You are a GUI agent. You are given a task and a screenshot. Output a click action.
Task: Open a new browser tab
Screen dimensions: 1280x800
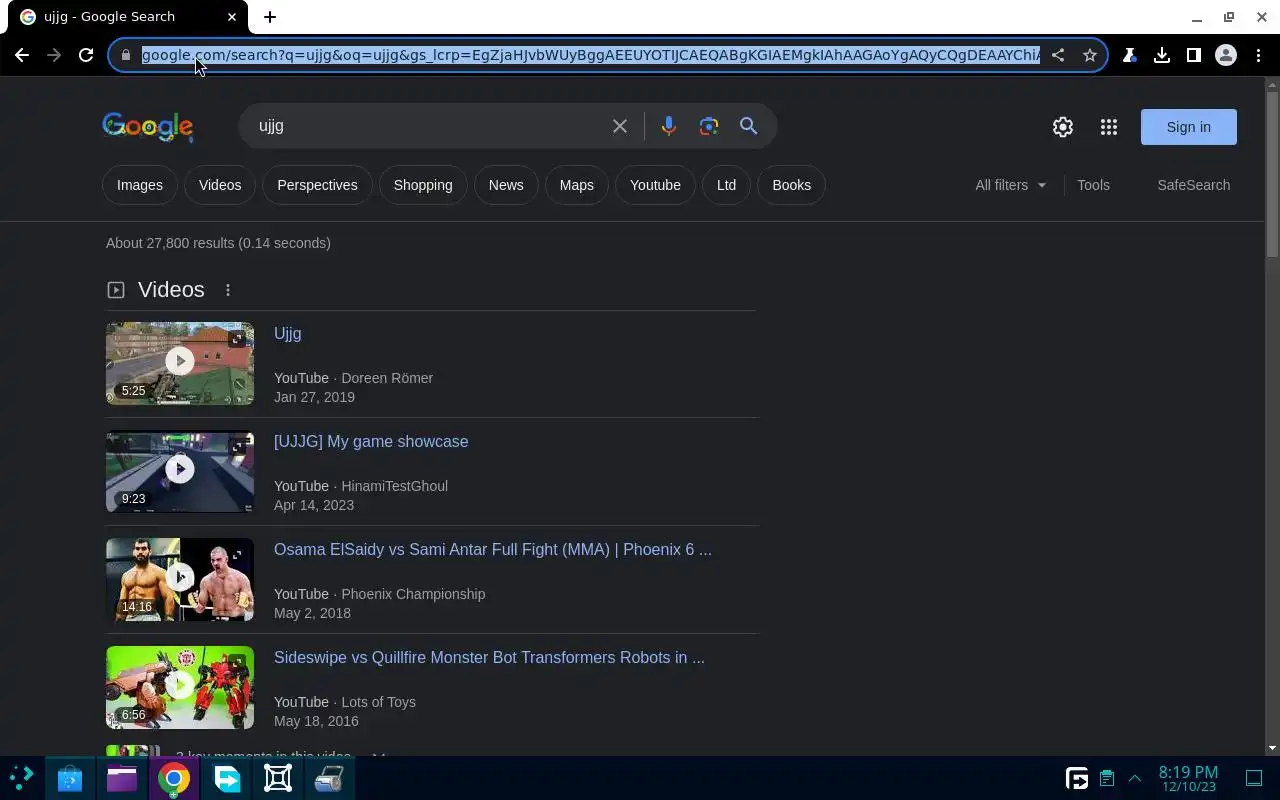point(270,17)
